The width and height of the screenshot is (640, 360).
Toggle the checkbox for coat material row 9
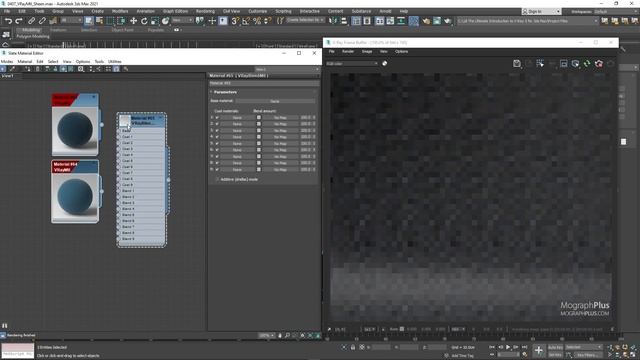(x=217, y=169)
